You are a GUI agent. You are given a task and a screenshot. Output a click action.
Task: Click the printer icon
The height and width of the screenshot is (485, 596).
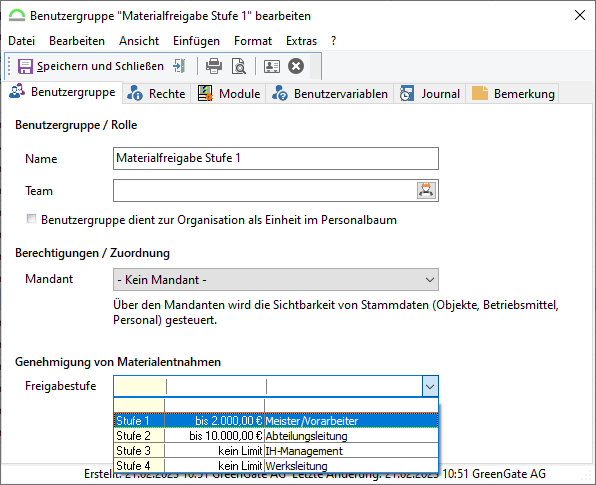point(214,66)
